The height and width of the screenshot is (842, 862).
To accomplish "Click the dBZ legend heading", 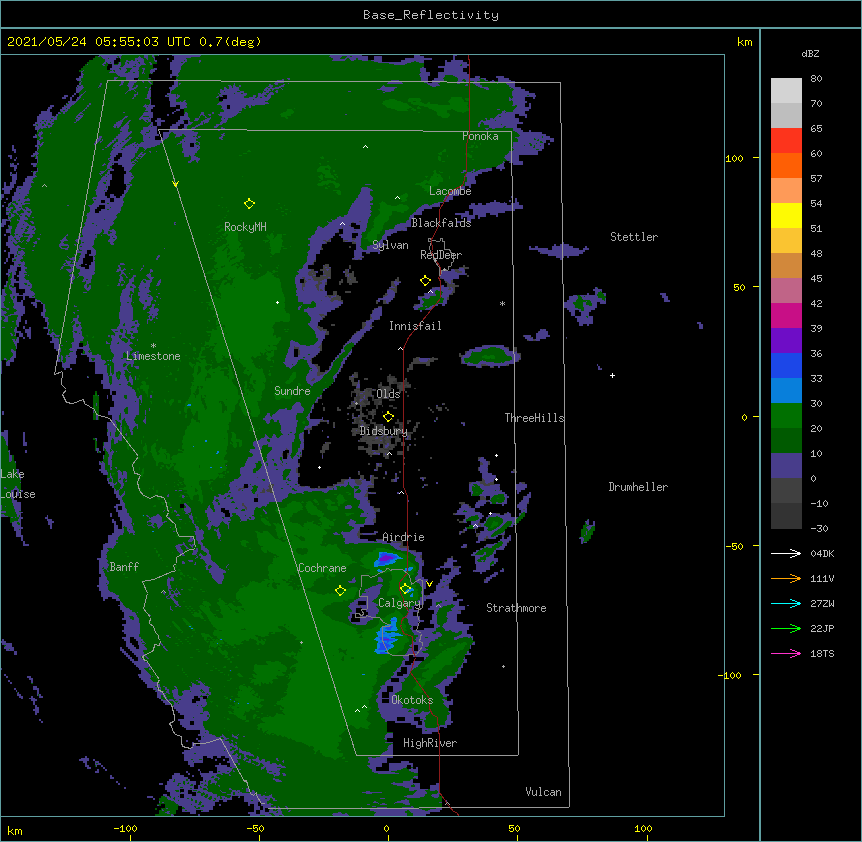I will tap(810, 53).
